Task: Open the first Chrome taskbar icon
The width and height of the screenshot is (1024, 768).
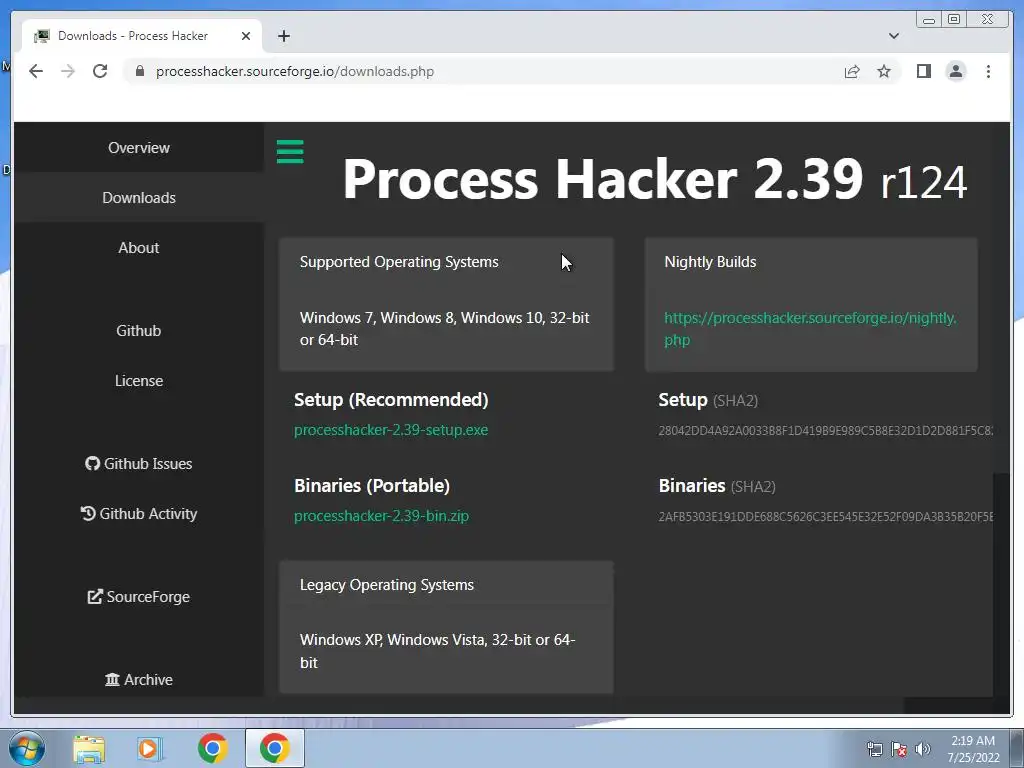Action: click(212, 748)
